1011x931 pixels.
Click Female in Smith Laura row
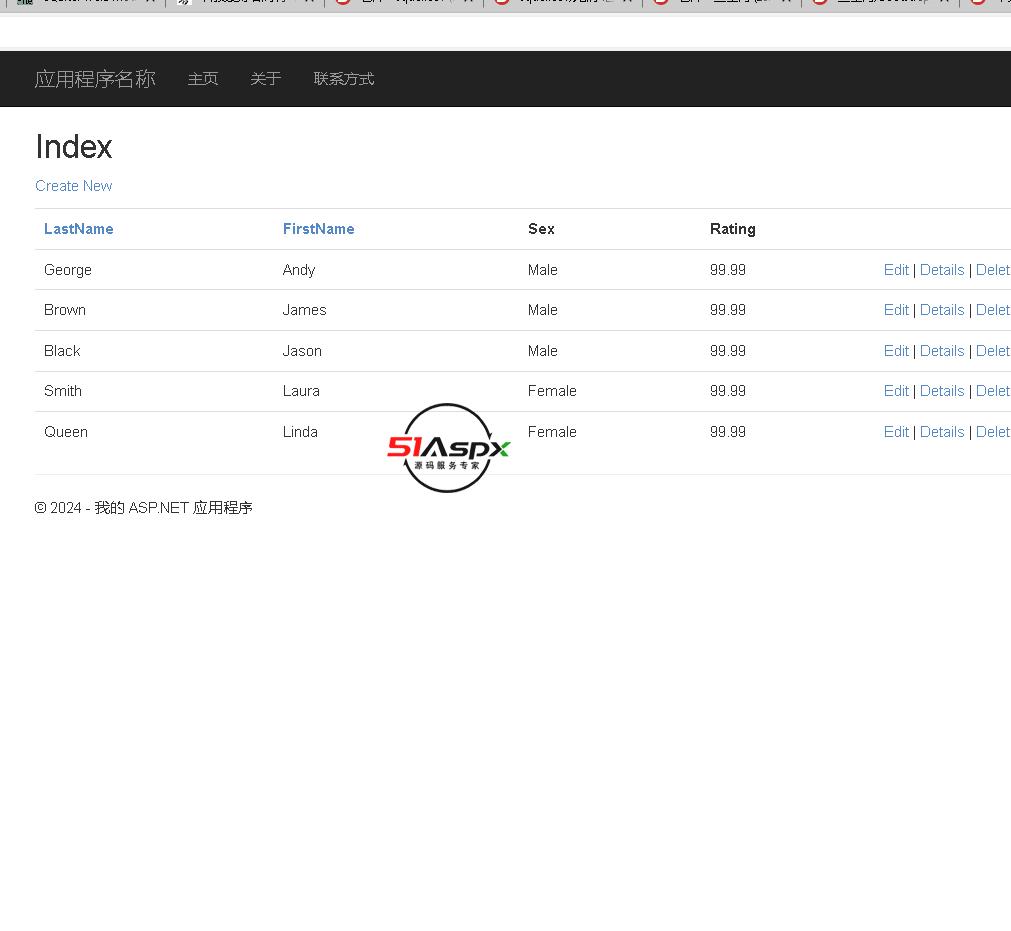(x=552, y=391)
